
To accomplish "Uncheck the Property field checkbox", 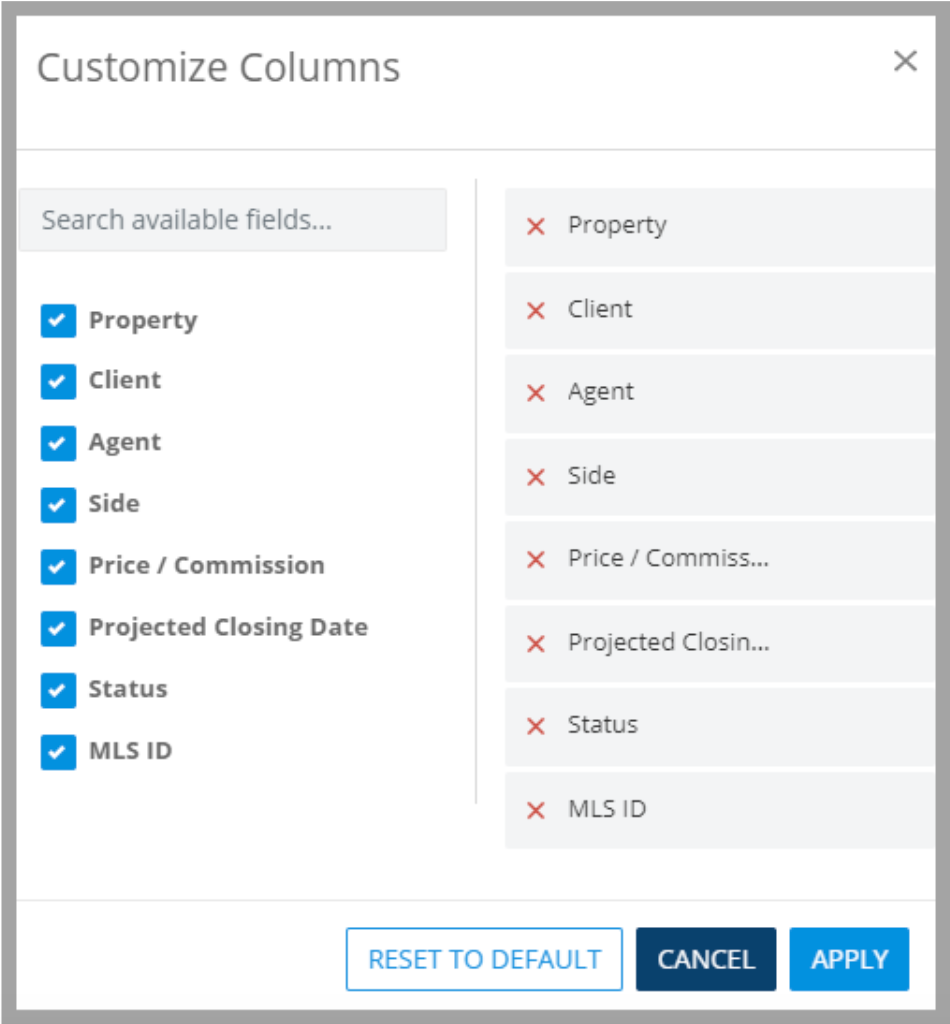I will click(x=58, y=320).
